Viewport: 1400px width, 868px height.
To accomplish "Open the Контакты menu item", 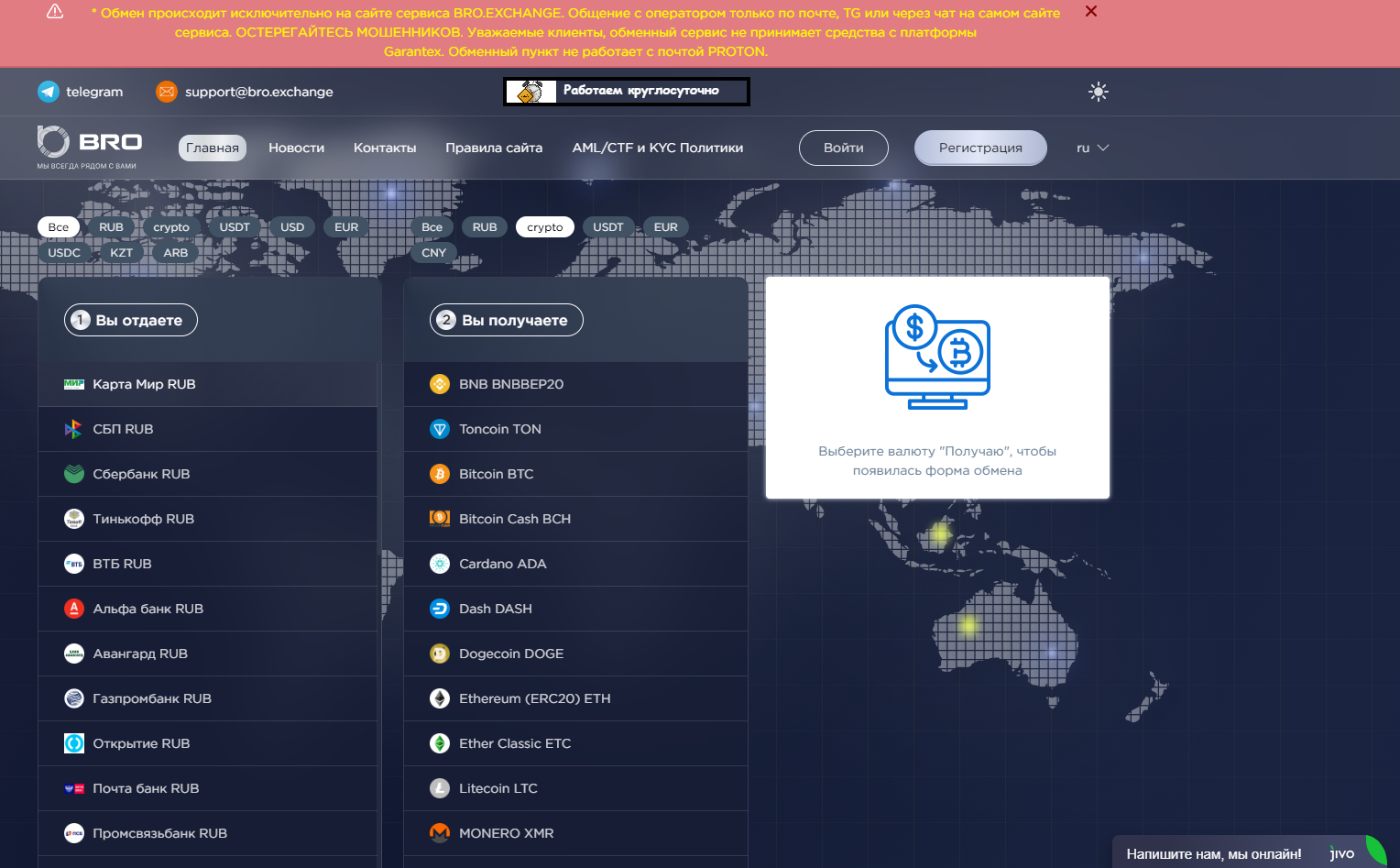I will (385, 148).
